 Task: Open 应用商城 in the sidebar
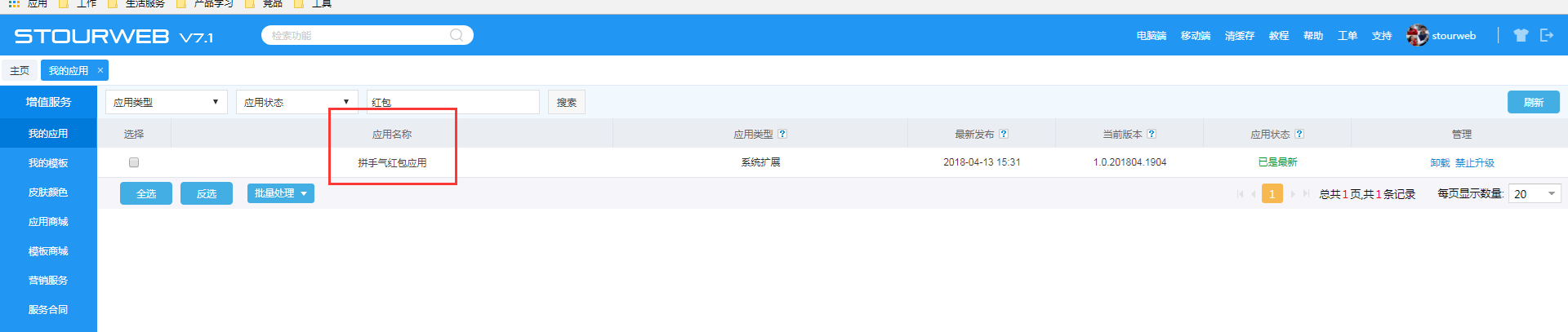[48, 222]
